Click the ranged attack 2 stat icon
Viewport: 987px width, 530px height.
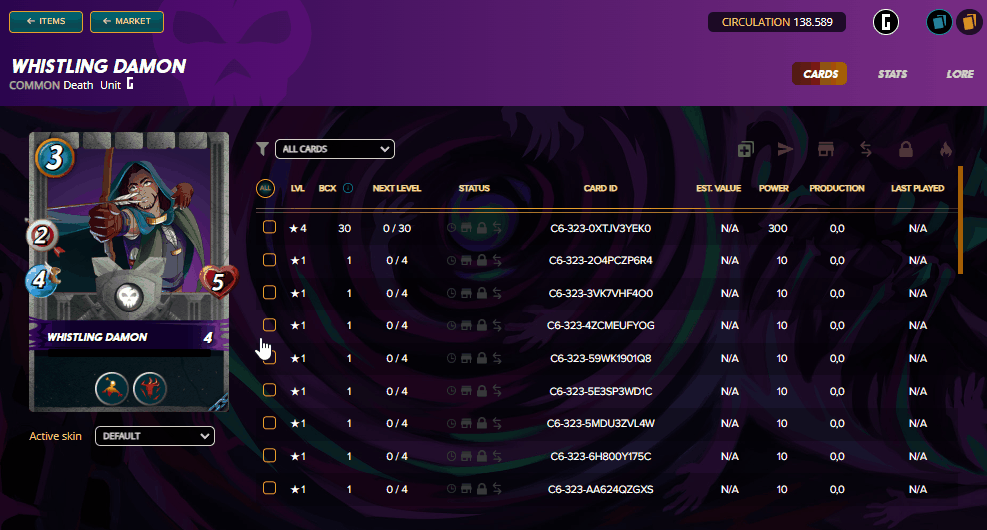coord(42,236)
